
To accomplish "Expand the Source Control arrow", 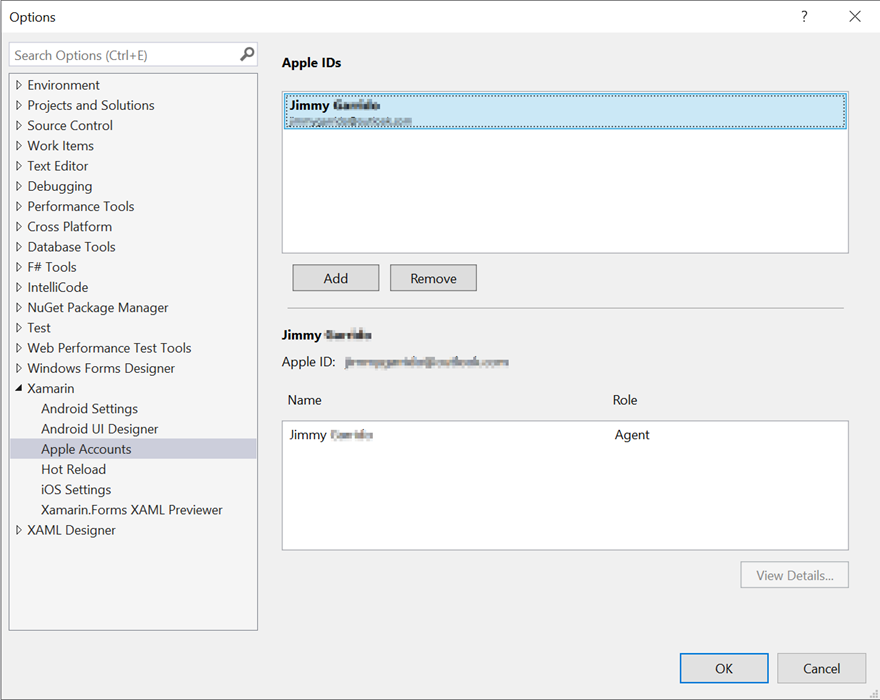I will (x=19, y=125).
